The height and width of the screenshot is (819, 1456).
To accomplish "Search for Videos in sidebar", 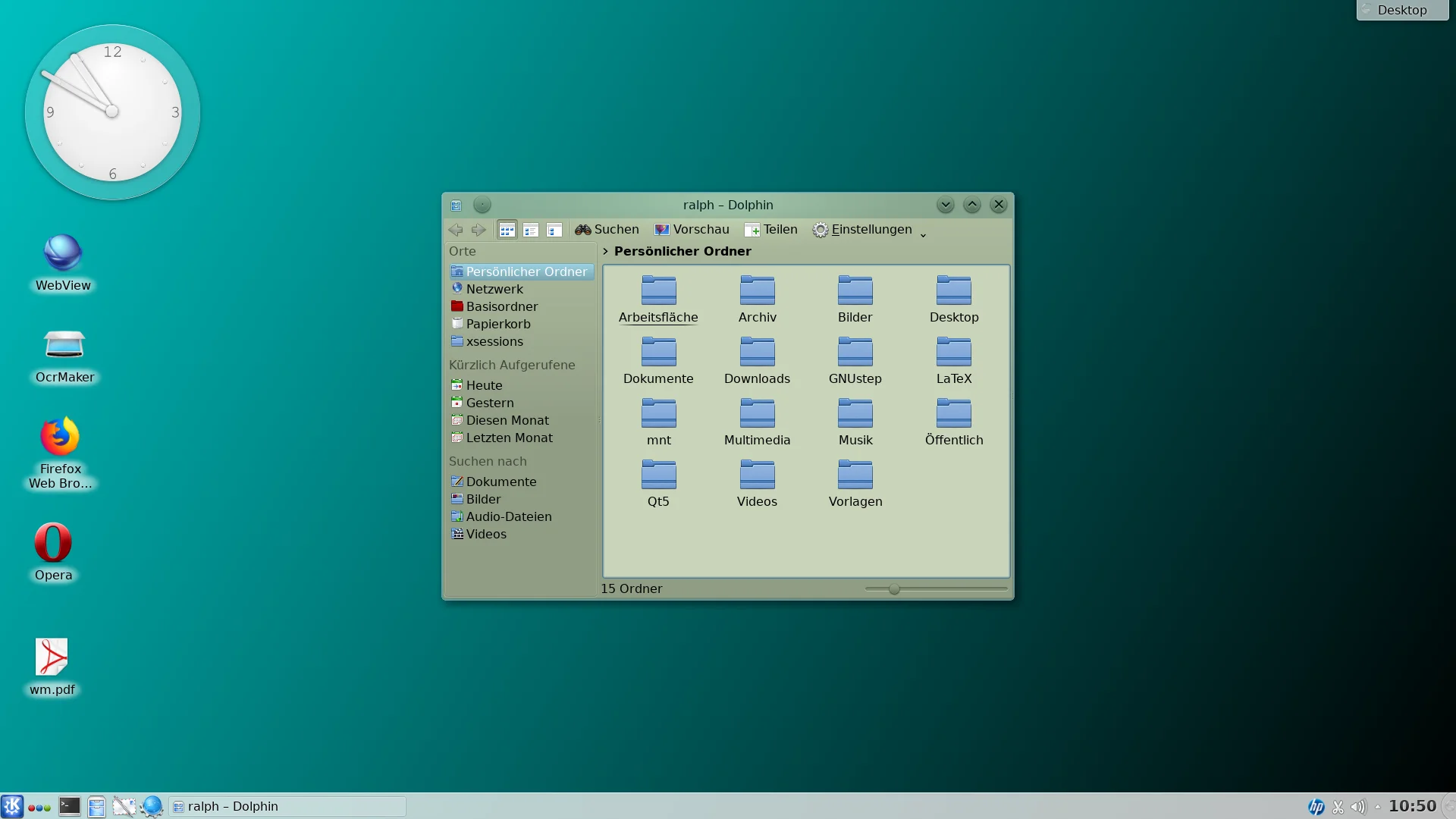I will pos(520,534).
